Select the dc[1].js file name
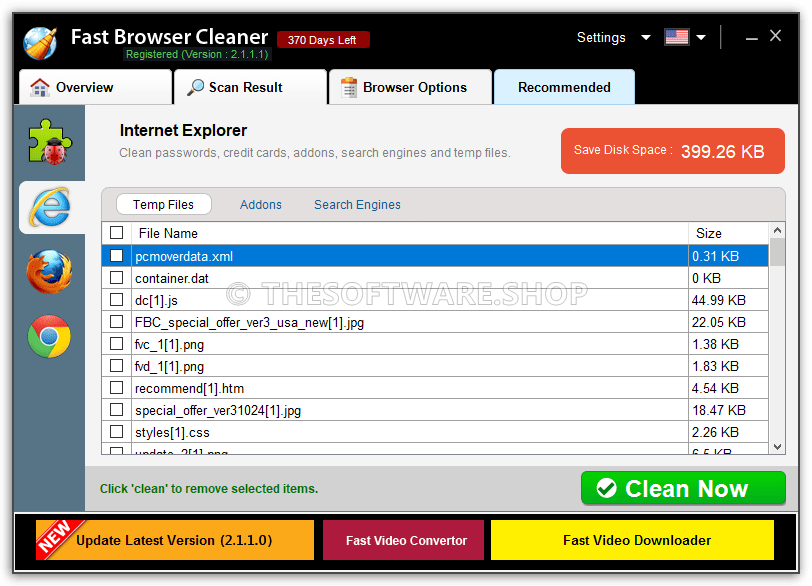This screenshot has height=586, width=812. point(156,300)
